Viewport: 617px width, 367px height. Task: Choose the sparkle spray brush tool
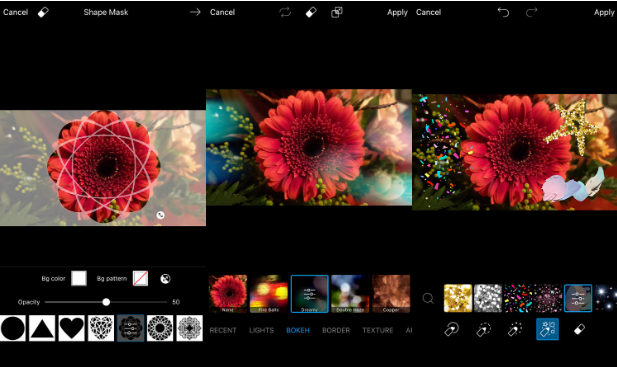(515, 329)
